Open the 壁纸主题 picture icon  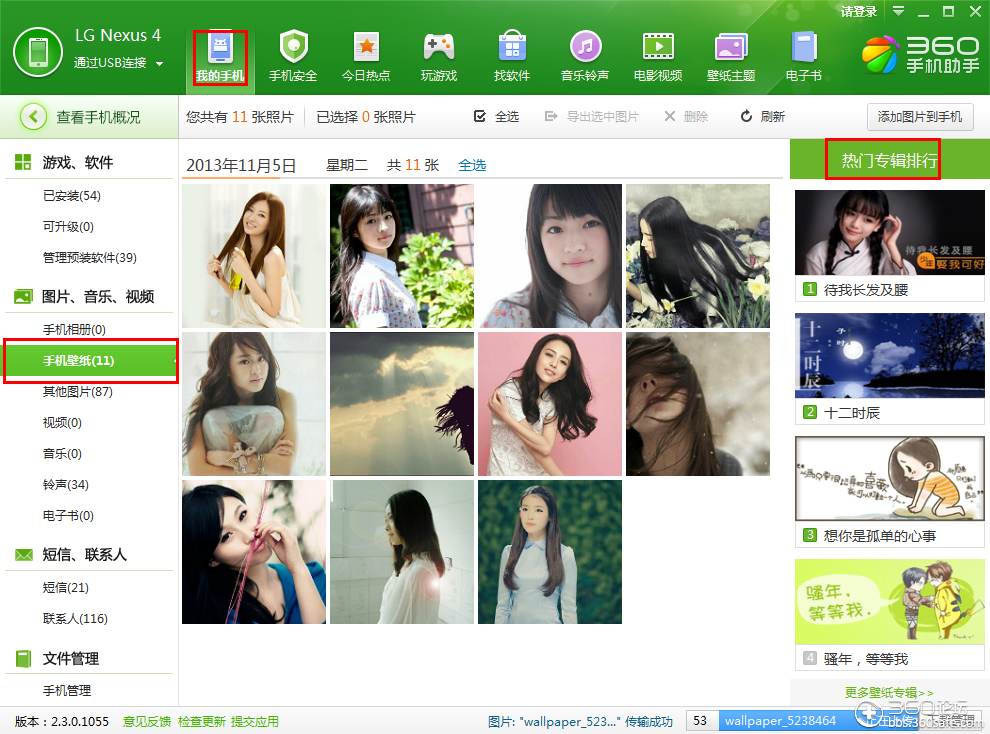pyautogui.click(x=731, y=47)
